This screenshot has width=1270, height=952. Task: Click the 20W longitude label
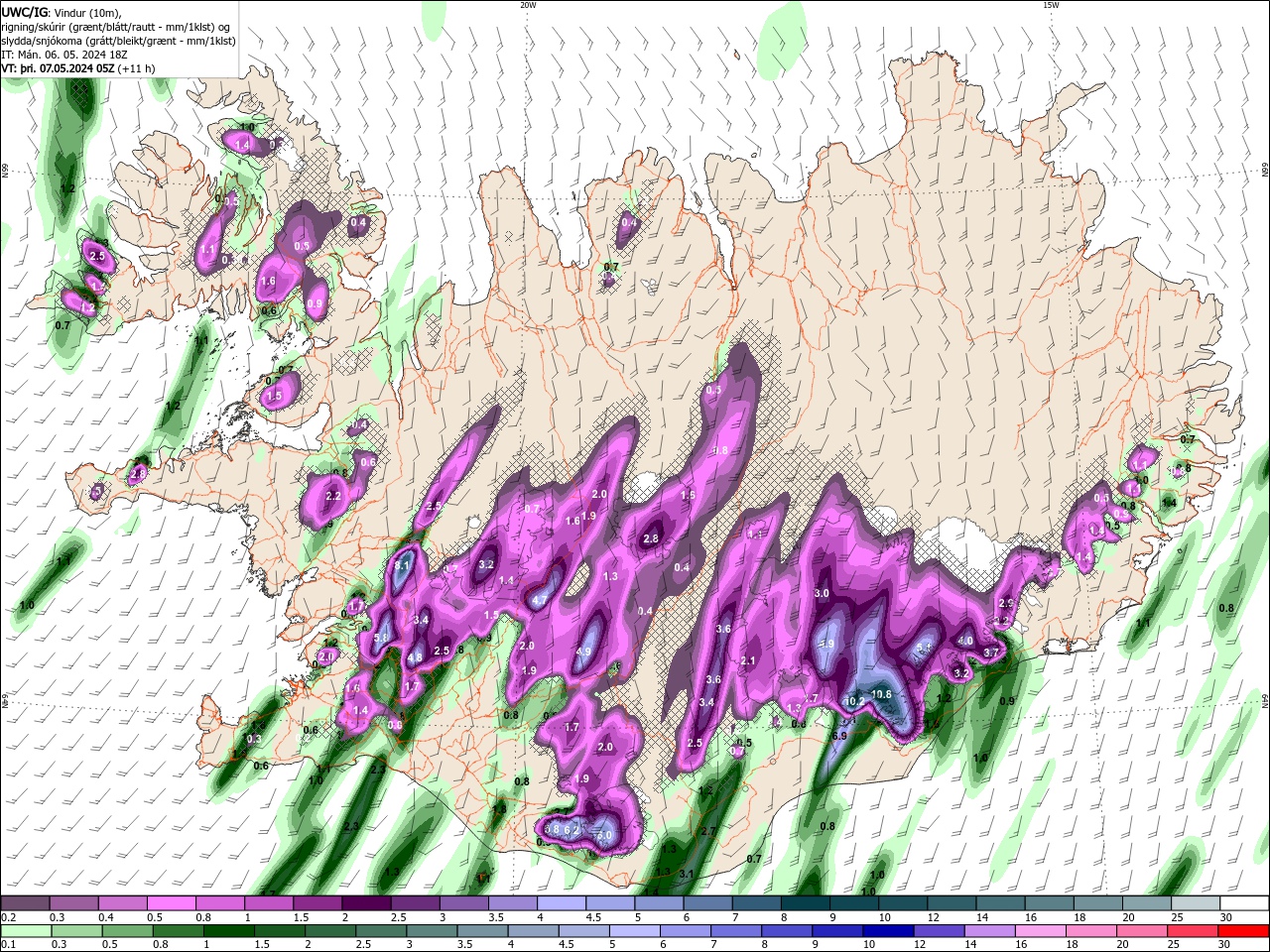pyautogui.click(x=528, y=5)
